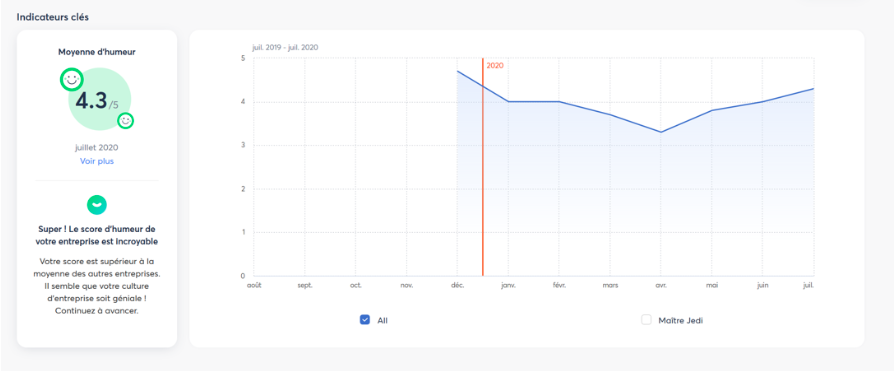894x371 pixels.
Task: Click the July chart end point
Action: coord(813,88)
